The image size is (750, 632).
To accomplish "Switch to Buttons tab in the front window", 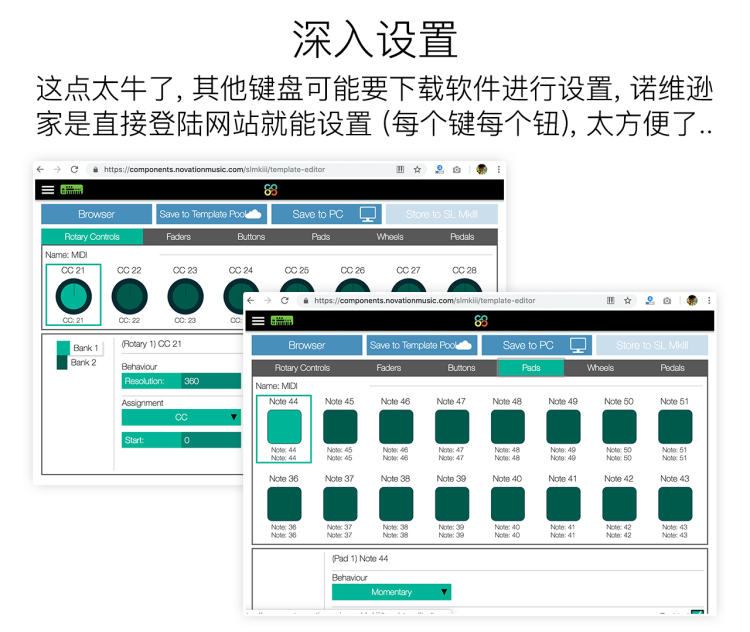I will 462,367.
